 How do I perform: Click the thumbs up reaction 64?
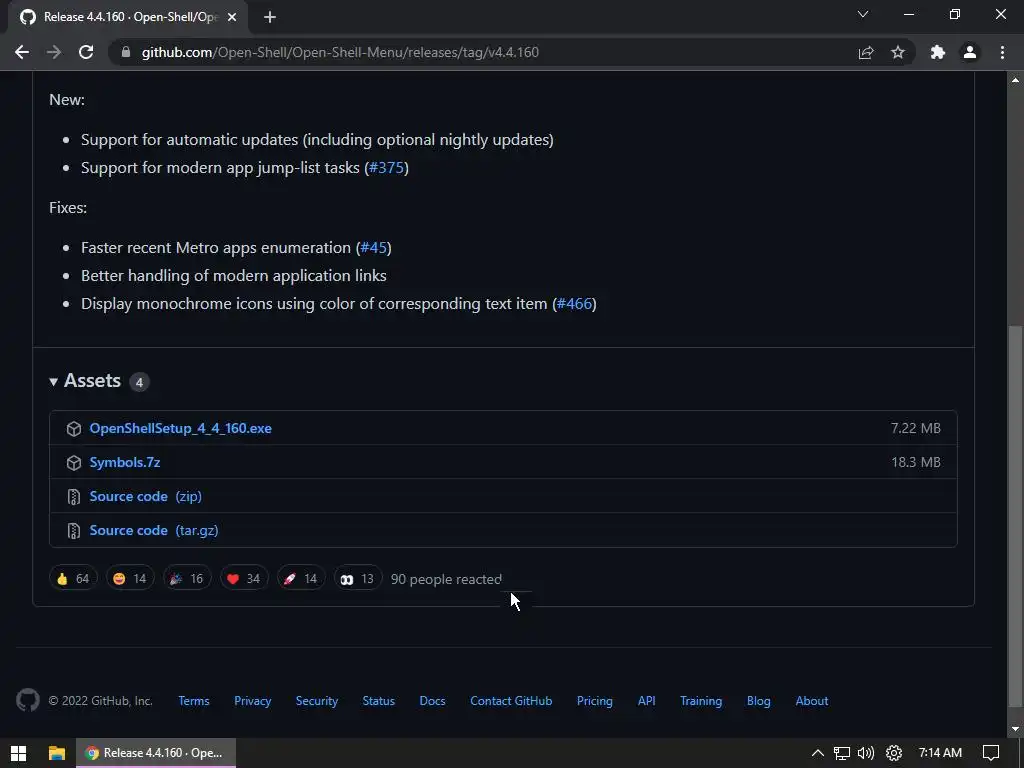pyautogui.click(x=73, y=579)
